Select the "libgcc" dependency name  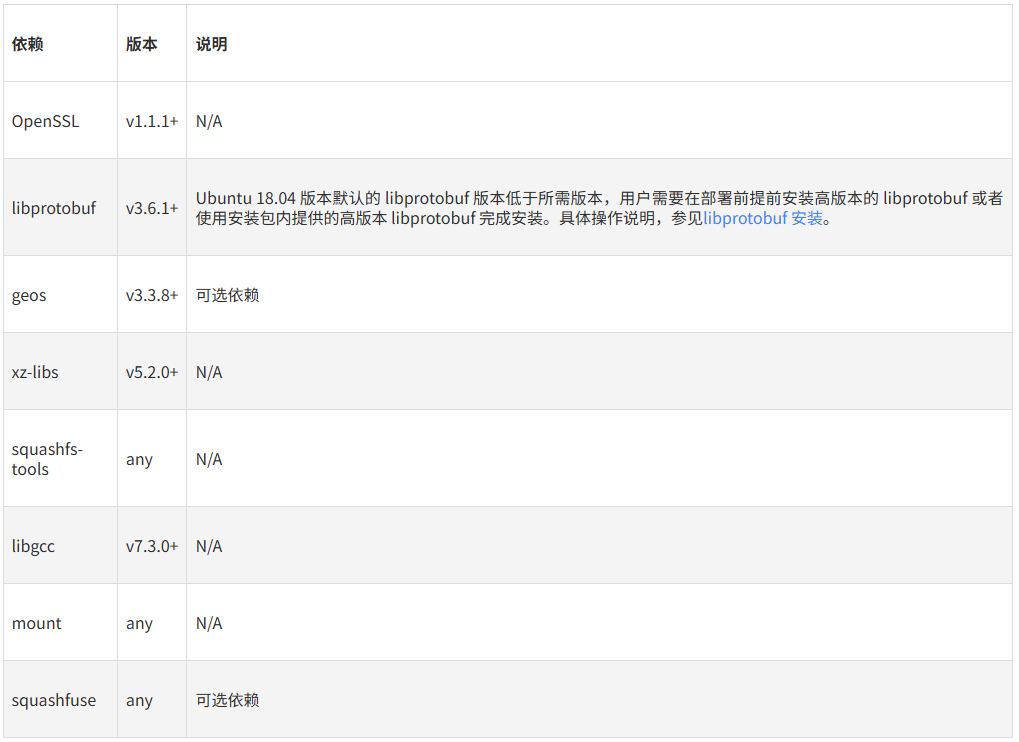33,546
